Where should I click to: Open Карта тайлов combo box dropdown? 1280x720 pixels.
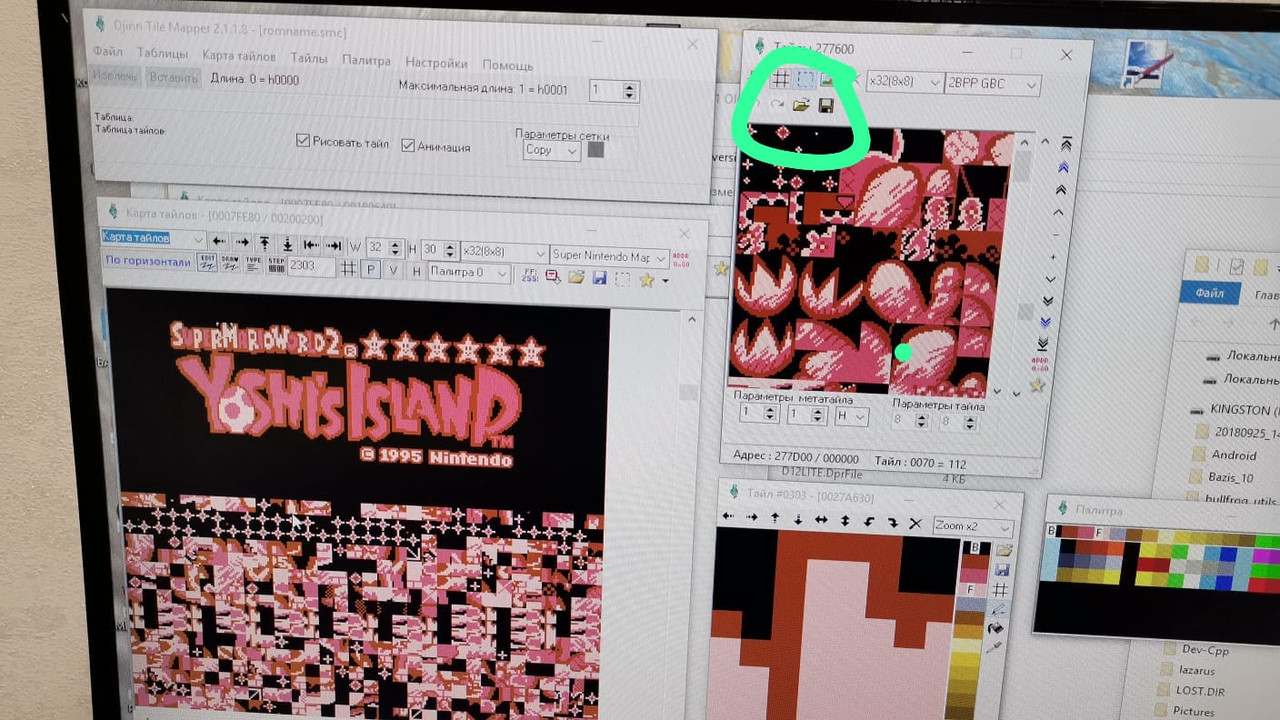click(154, 239)
